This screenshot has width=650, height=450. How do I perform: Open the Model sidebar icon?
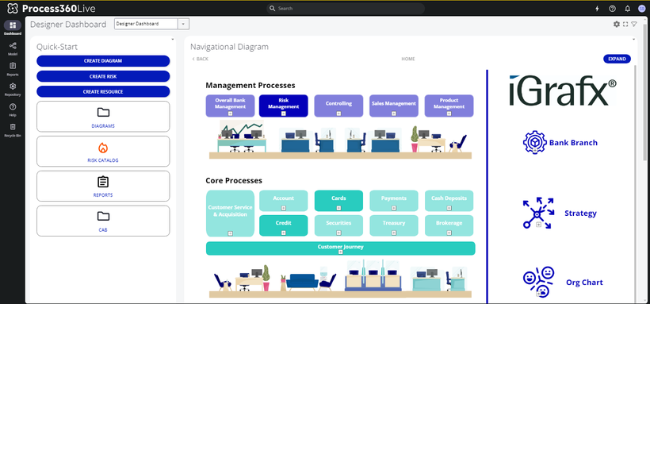[x=12, y=48]
